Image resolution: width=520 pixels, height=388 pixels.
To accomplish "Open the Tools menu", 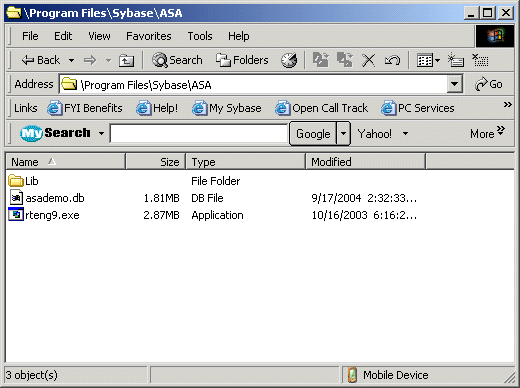I will click(x=200, y=36).
